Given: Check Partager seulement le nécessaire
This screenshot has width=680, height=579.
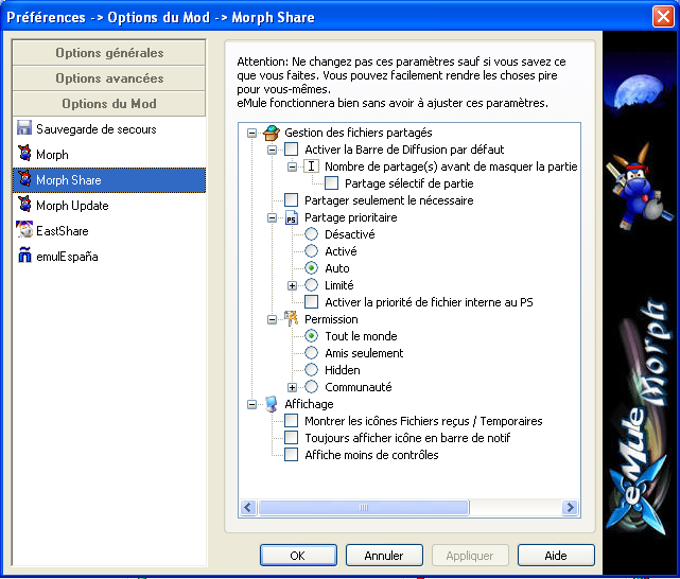Looking at the screenshot, I should 291,200.
